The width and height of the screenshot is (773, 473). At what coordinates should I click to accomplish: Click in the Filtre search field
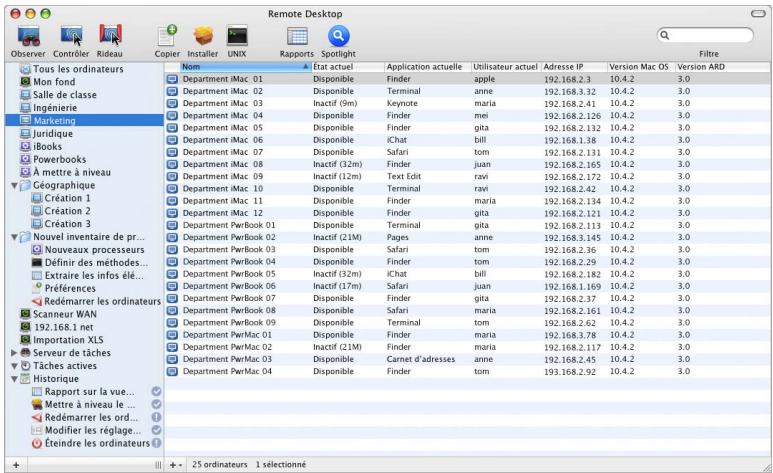pos(705,35)
